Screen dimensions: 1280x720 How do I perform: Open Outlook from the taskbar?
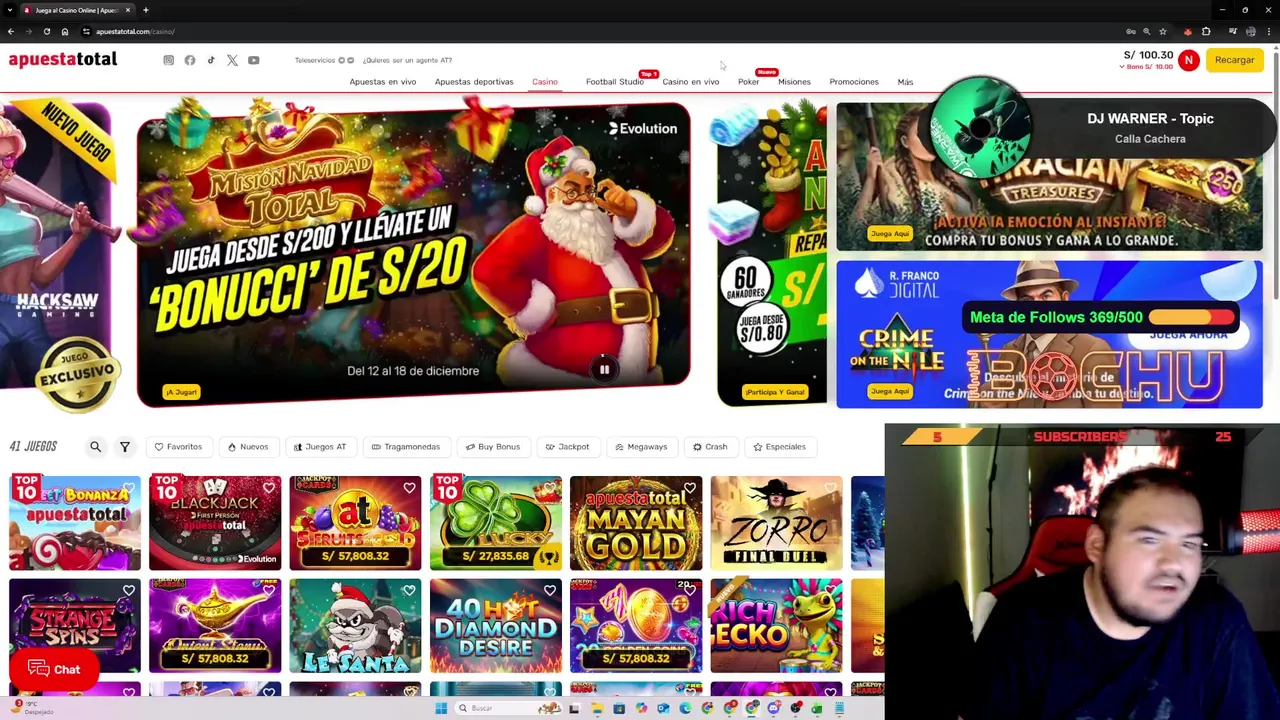[x=663, y=708]
